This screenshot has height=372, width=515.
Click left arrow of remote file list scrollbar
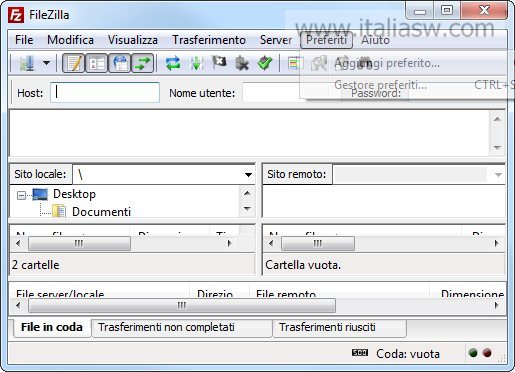click(271, 243)
